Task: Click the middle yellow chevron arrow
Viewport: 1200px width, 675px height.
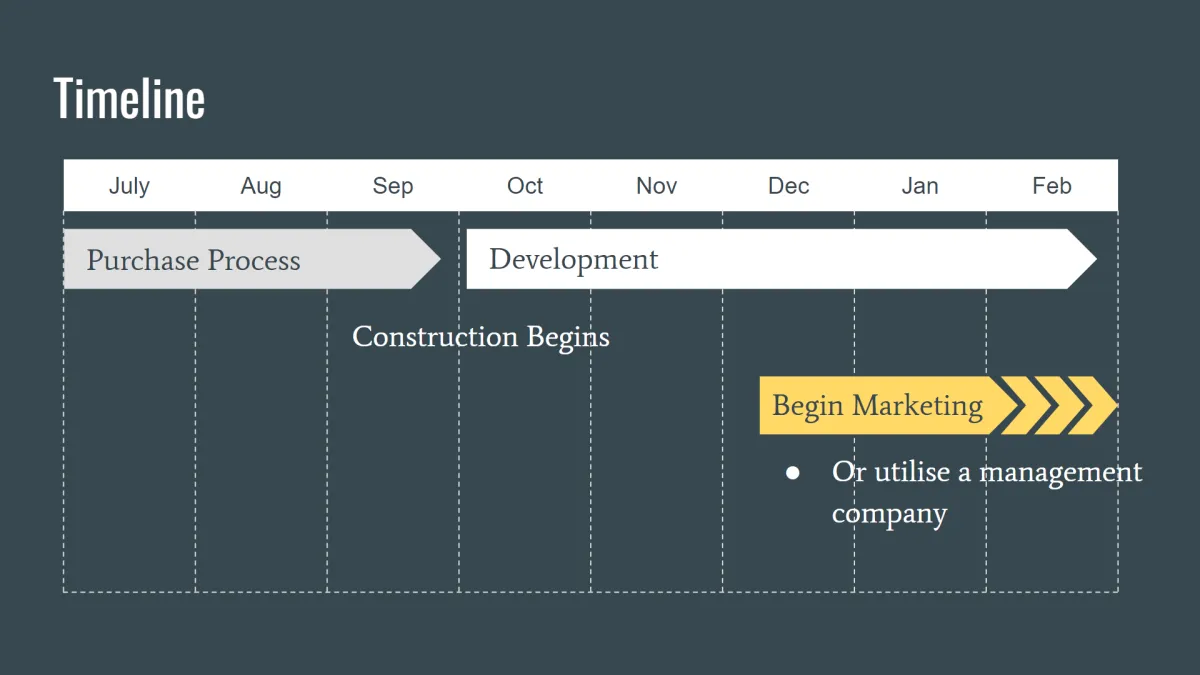Action: click(x=1059, y=405)
